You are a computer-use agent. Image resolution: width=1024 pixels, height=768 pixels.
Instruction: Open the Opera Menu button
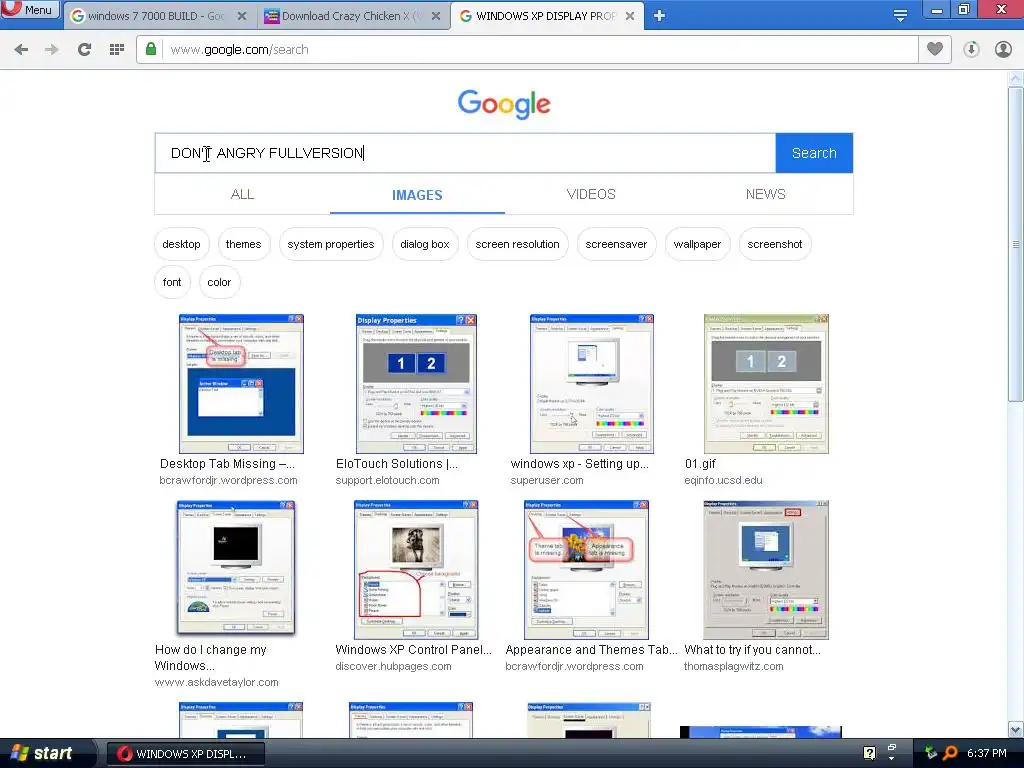tap(29, 10)
